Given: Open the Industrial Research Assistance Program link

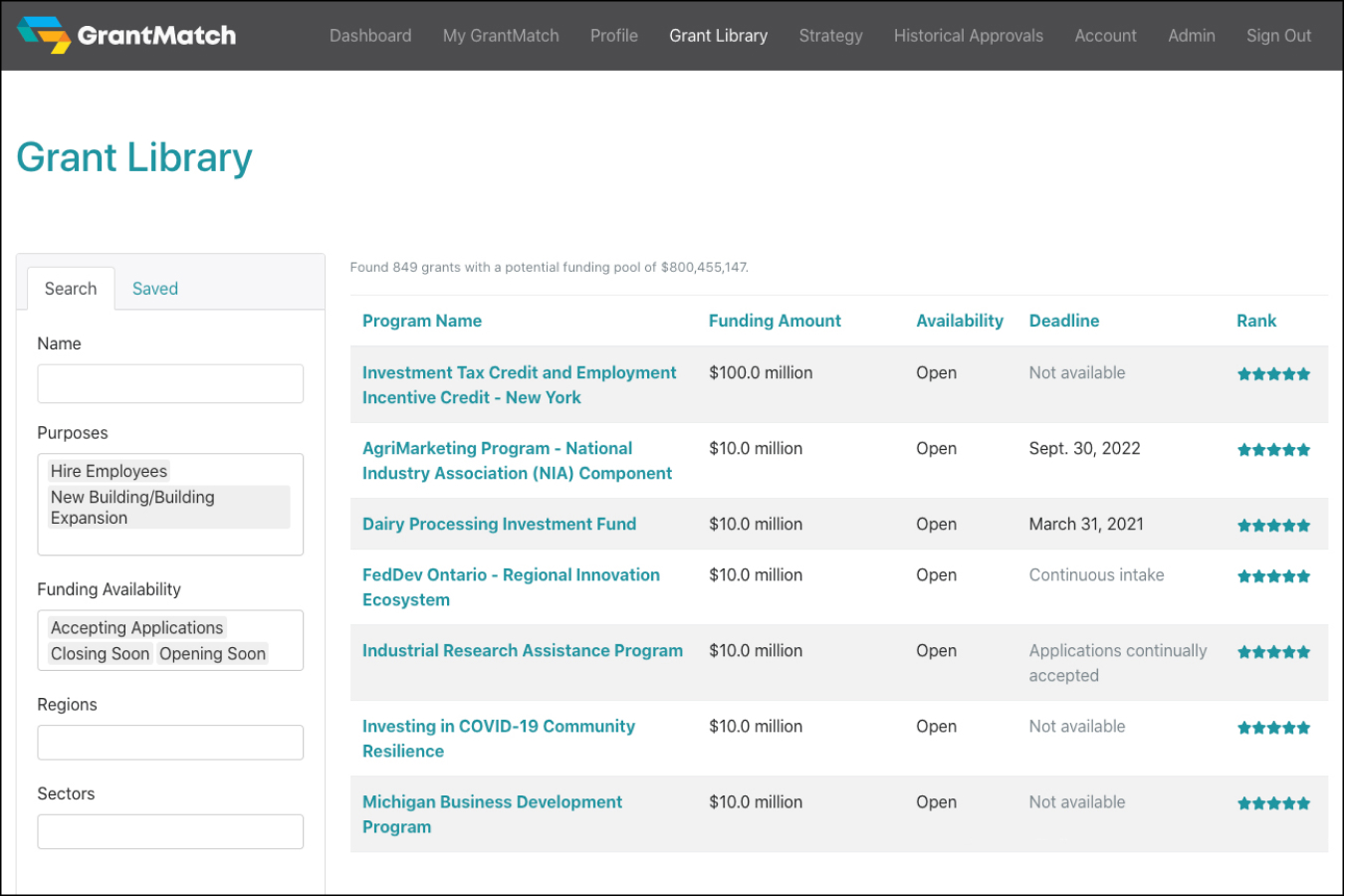Looking at the screenshot, I should coord(522,651).
